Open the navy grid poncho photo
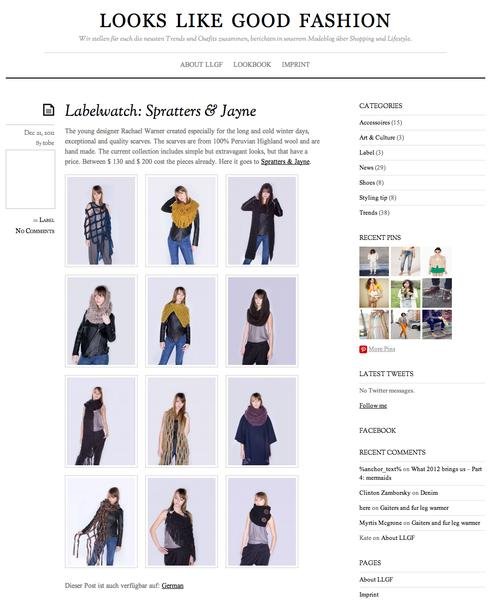The image size is (494, 600). pyautogui.click(x=101, y=220)
